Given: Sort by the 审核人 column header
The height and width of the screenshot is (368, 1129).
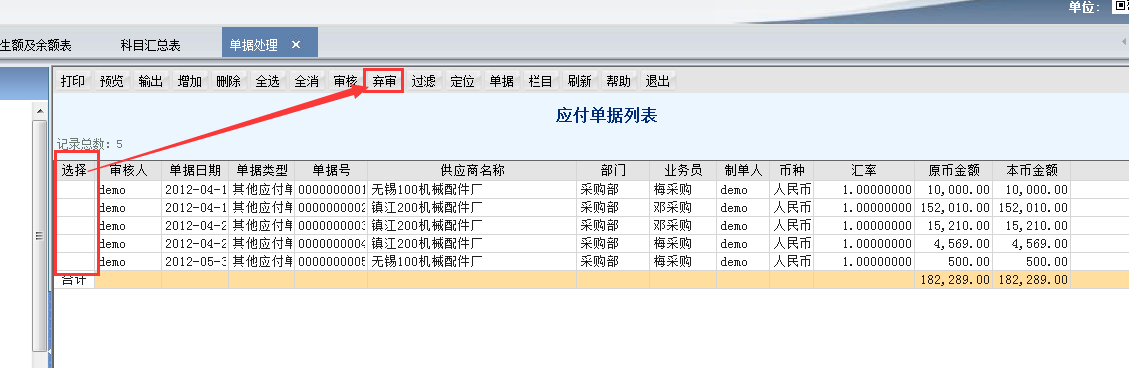Looking at the screenshot, I should coord(129,171).
